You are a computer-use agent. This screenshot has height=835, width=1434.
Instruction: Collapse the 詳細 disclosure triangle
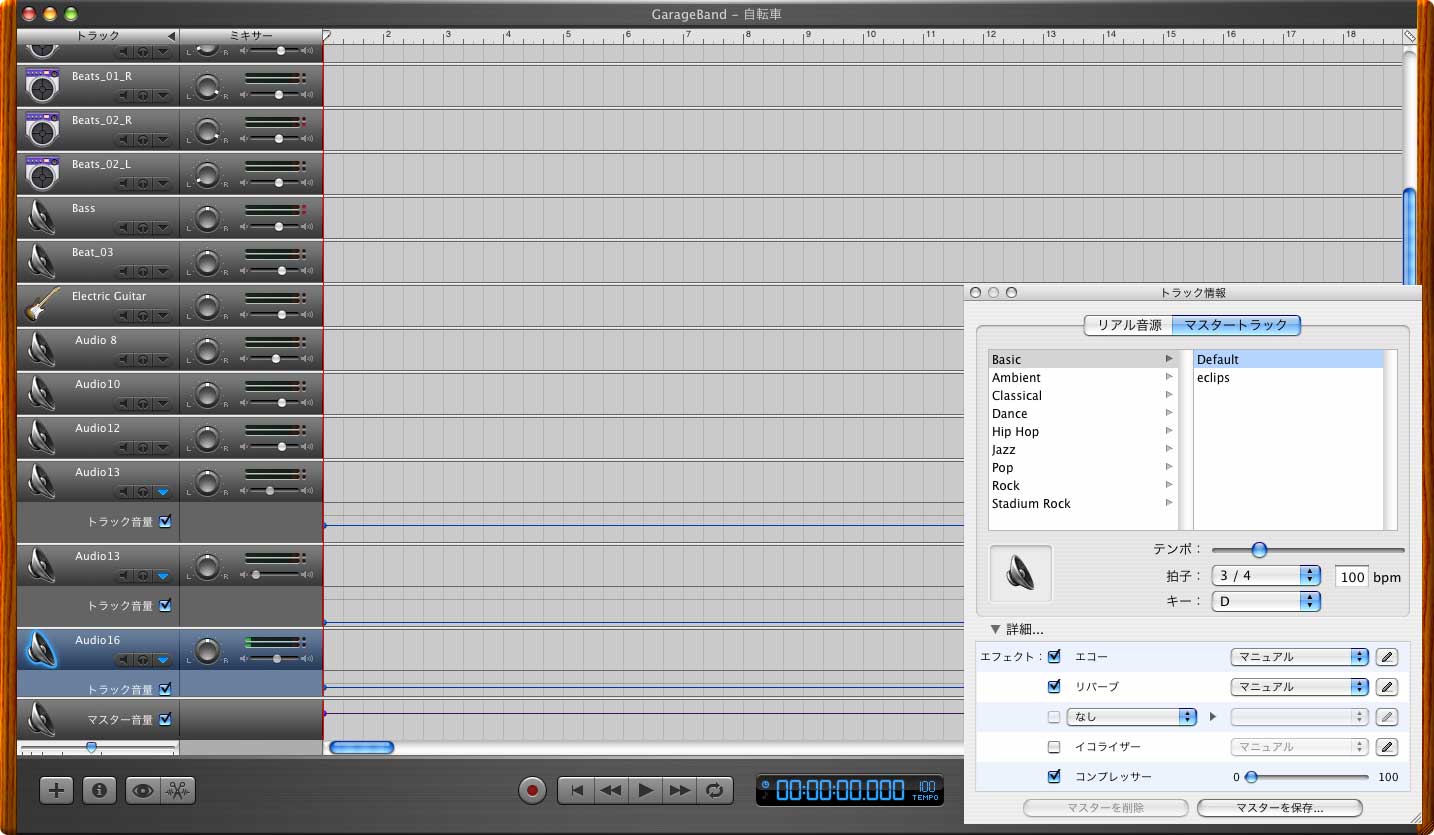(x=995, y=630)
